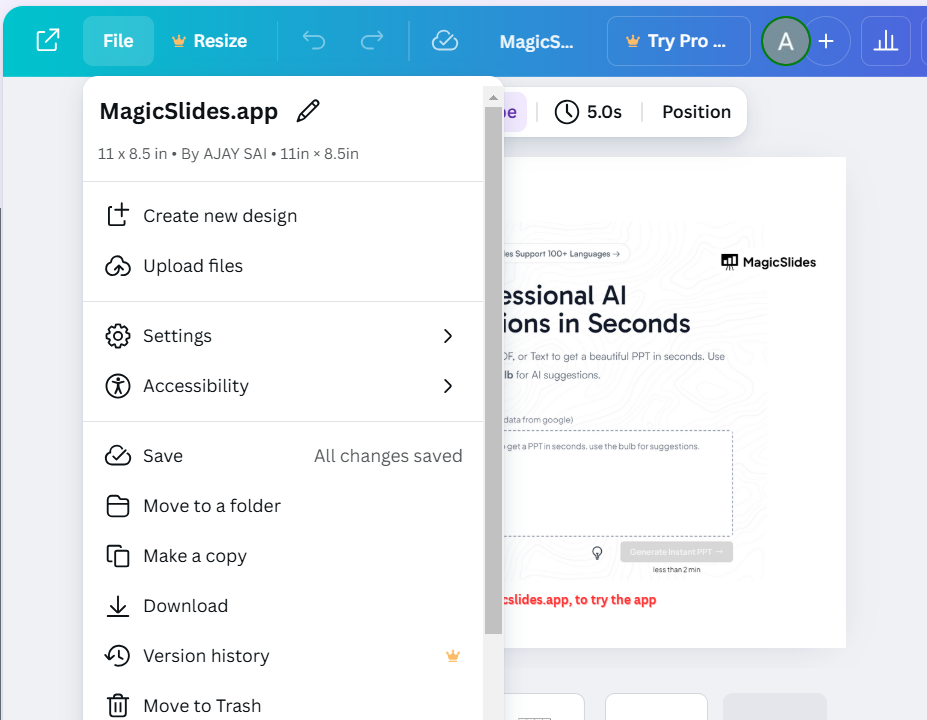Click the MagicSlides logo on the slide

pyautogui.click(x=769, y=262)
